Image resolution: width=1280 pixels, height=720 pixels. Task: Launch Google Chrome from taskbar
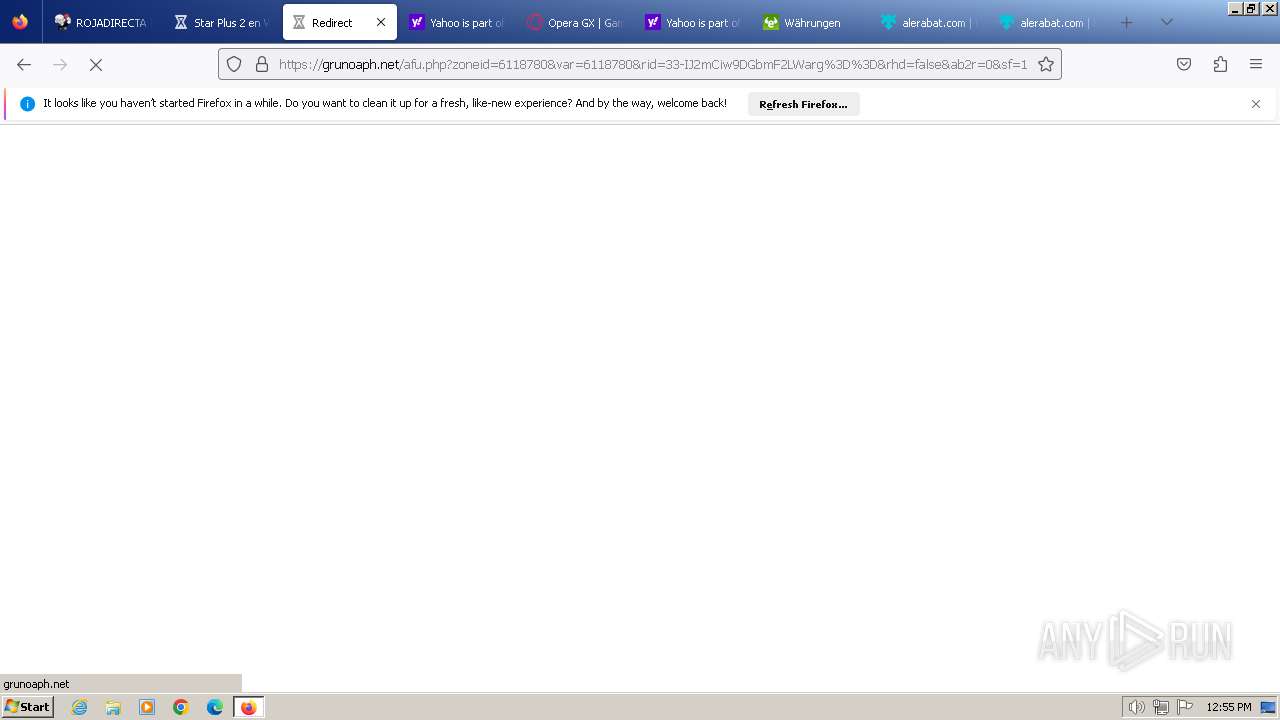181,707
